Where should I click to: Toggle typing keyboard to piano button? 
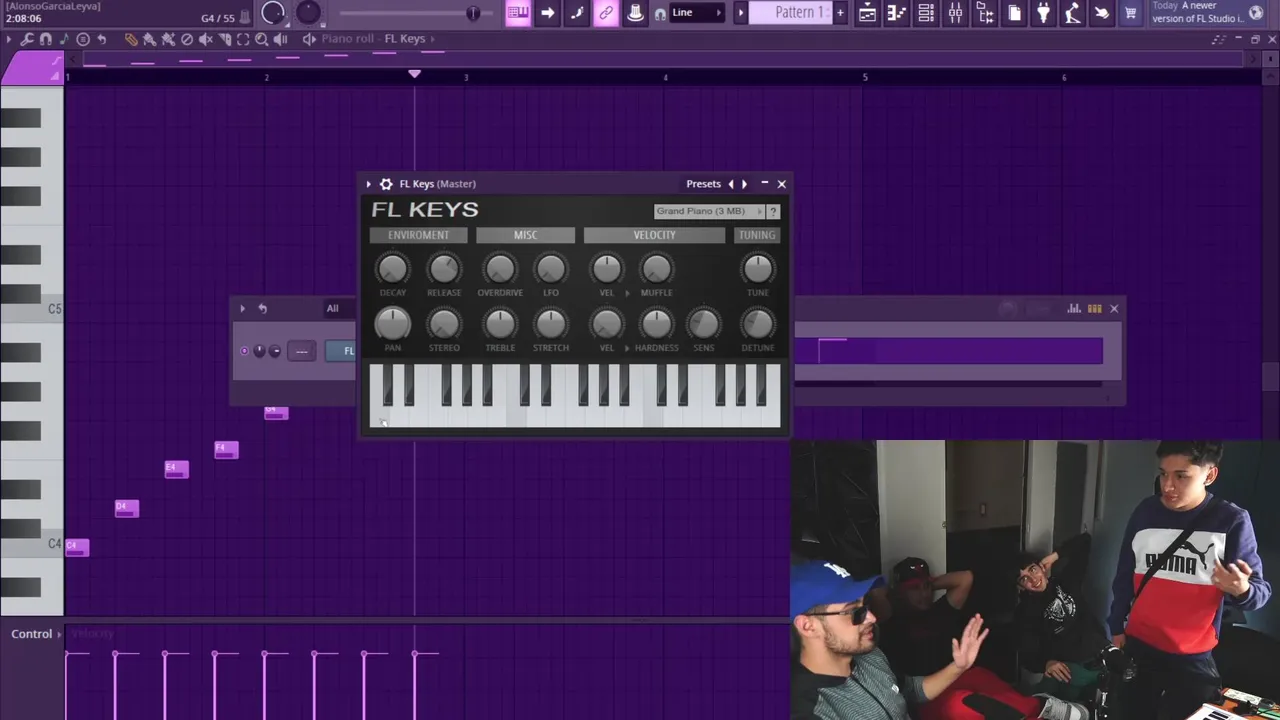(x=518, y=13)
